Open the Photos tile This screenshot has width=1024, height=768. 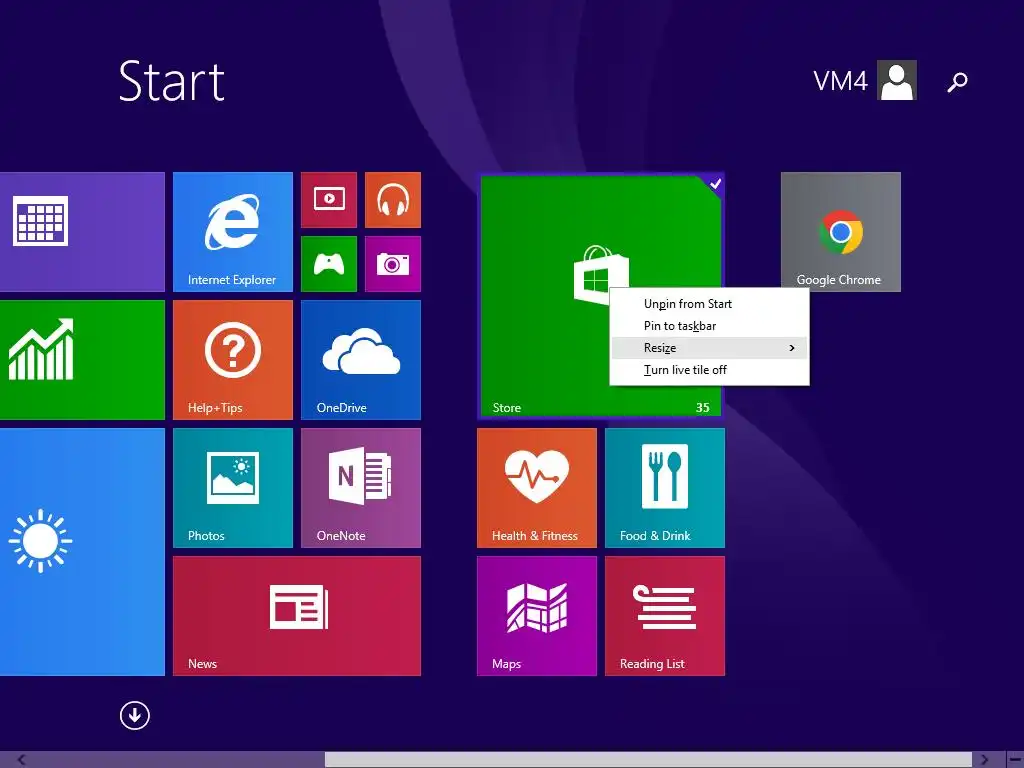point(232,488)
